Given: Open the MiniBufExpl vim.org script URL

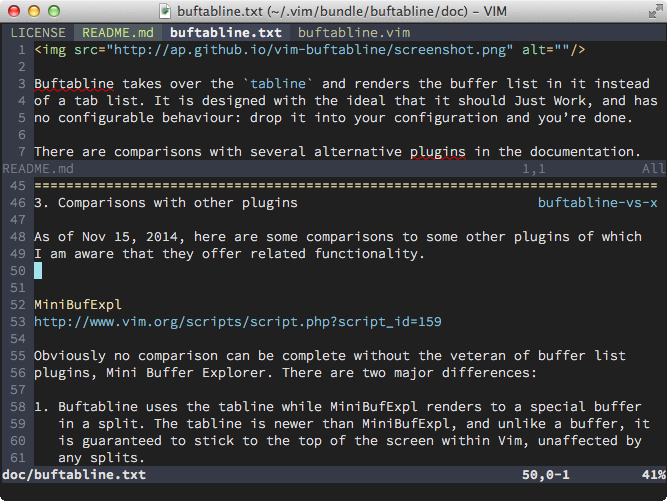Looking at the screenshot, I should pos(237,322).
